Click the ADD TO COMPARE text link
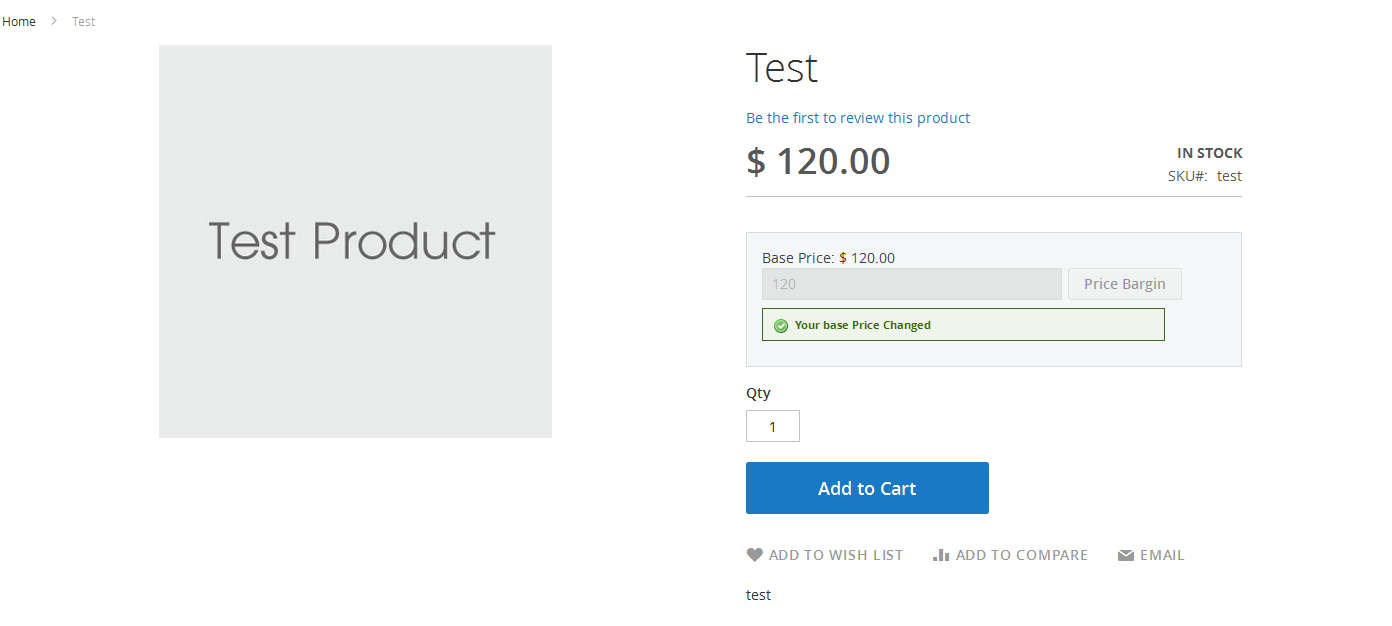This screenshot has height=626, width=1392. (1021, 555)
